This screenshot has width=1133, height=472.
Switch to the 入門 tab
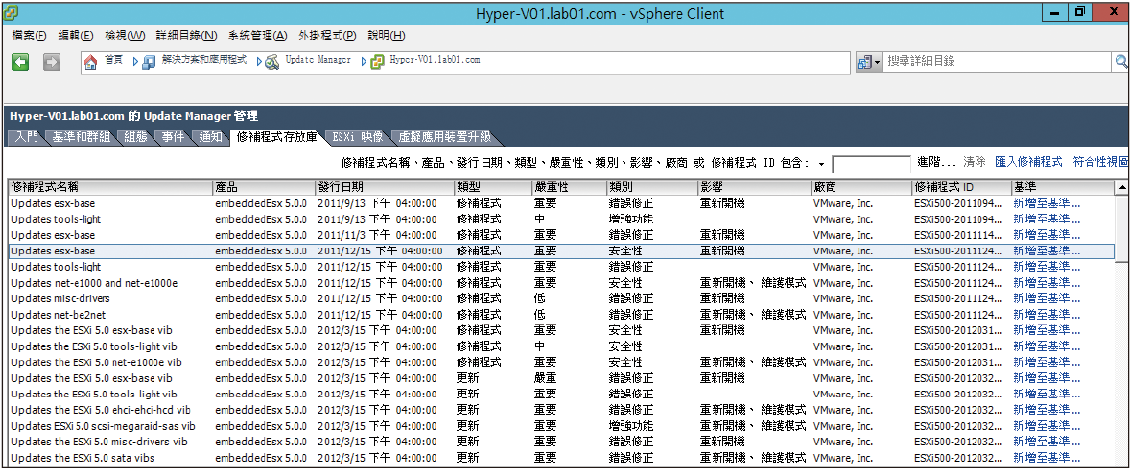(x=25, y=137)
